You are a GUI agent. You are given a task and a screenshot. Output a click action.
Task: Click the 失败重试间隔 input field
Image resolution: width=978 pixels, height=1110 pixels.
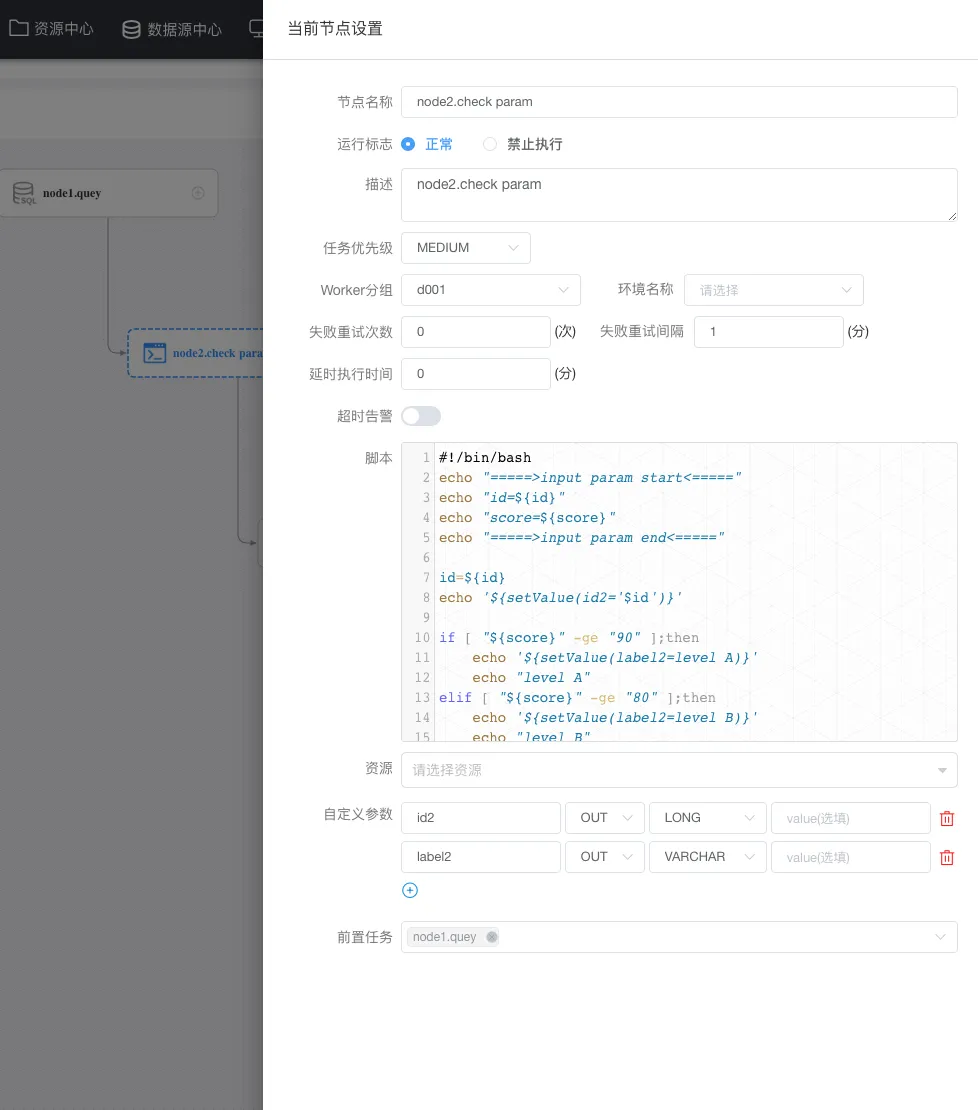pyautogui.click(x=769, y=331)
